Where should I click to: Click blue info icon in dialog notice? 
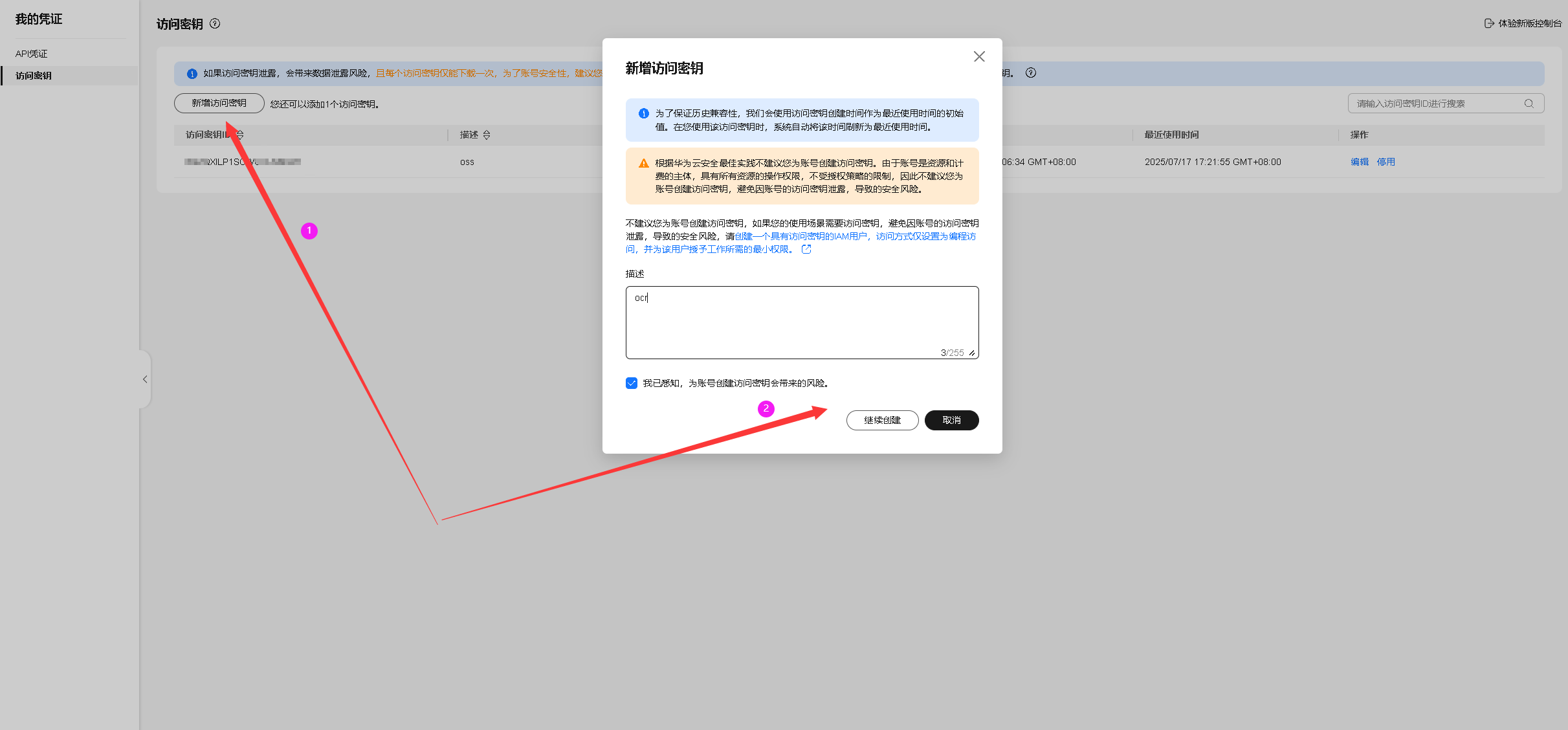(x=643, y=114)
